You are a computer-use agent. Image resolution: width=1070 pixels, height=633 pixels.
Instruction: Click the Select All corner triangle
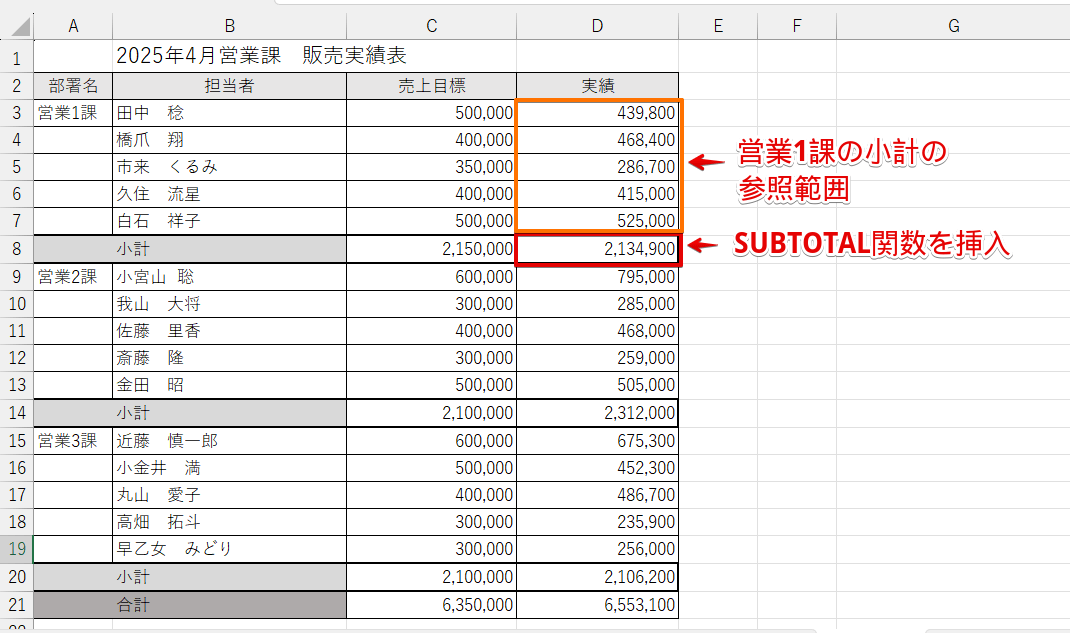21,27
